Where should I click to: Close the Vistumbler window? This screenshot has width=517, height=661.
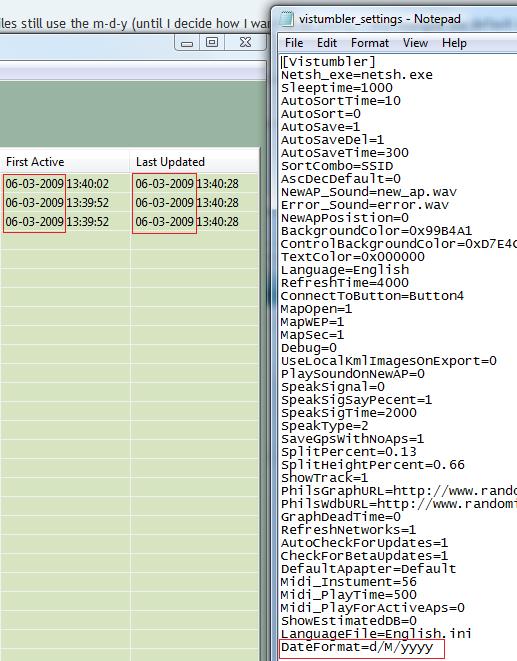pyautogui.click(x=245, y=43)
